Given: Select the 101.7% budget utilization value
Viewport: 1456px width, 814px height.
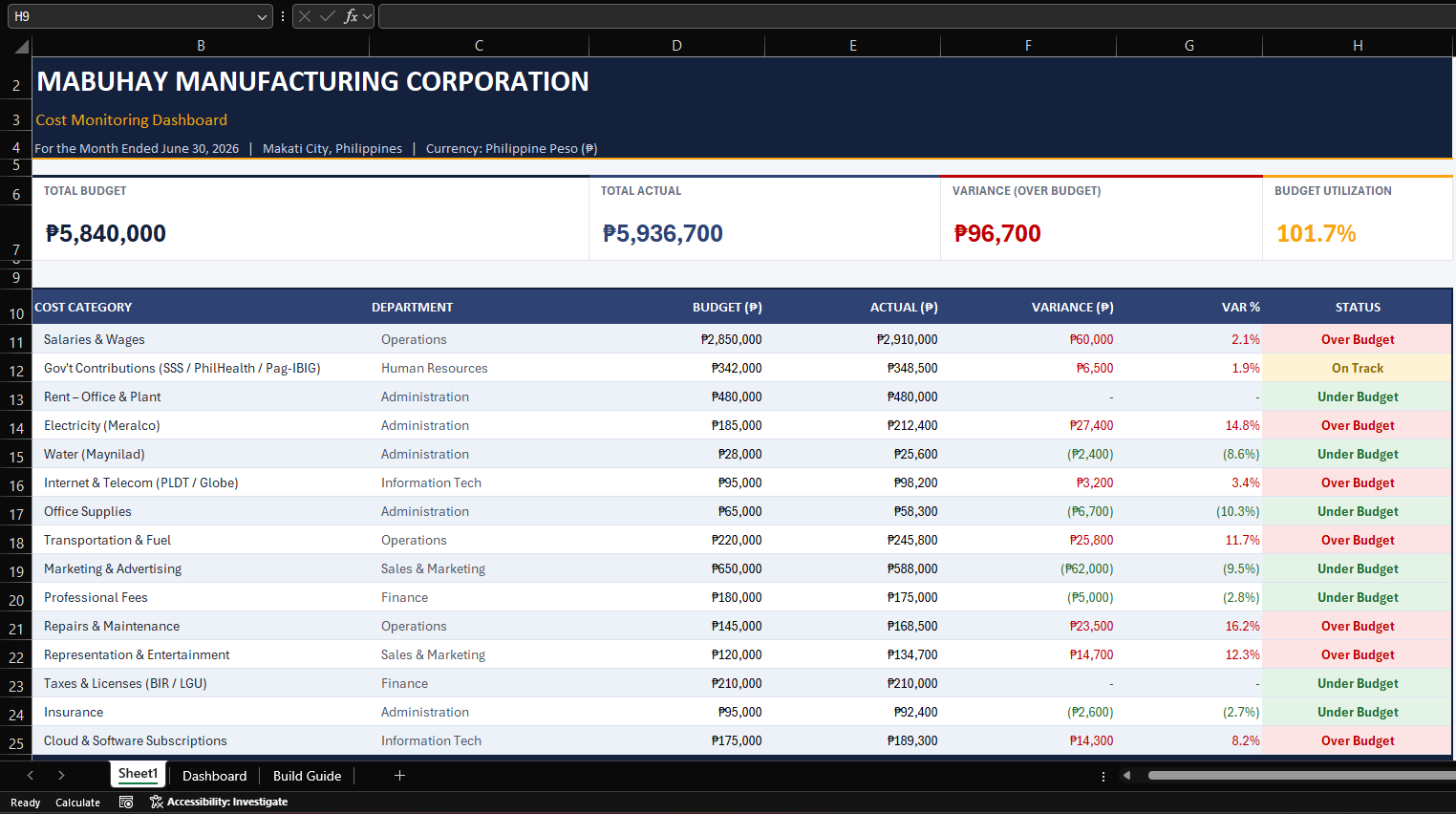Looking at the screenshot, I should [x=1317, y=233].
